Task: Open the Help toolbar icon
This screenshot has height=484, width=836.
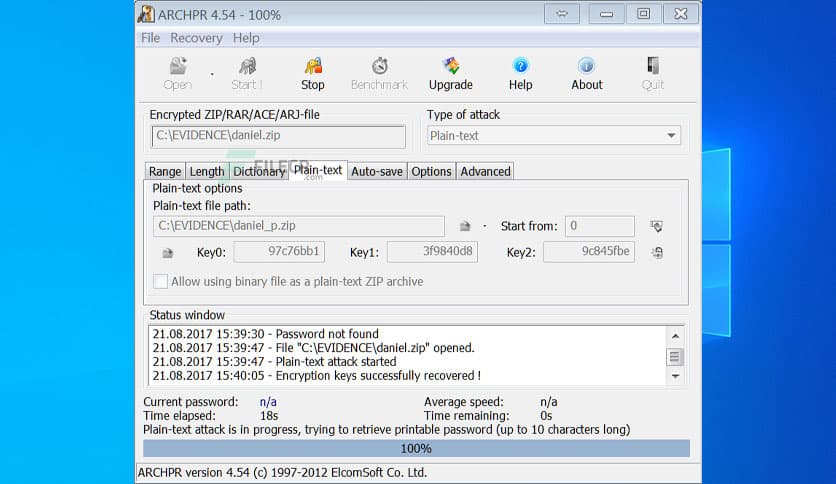Action: [520, 74]
